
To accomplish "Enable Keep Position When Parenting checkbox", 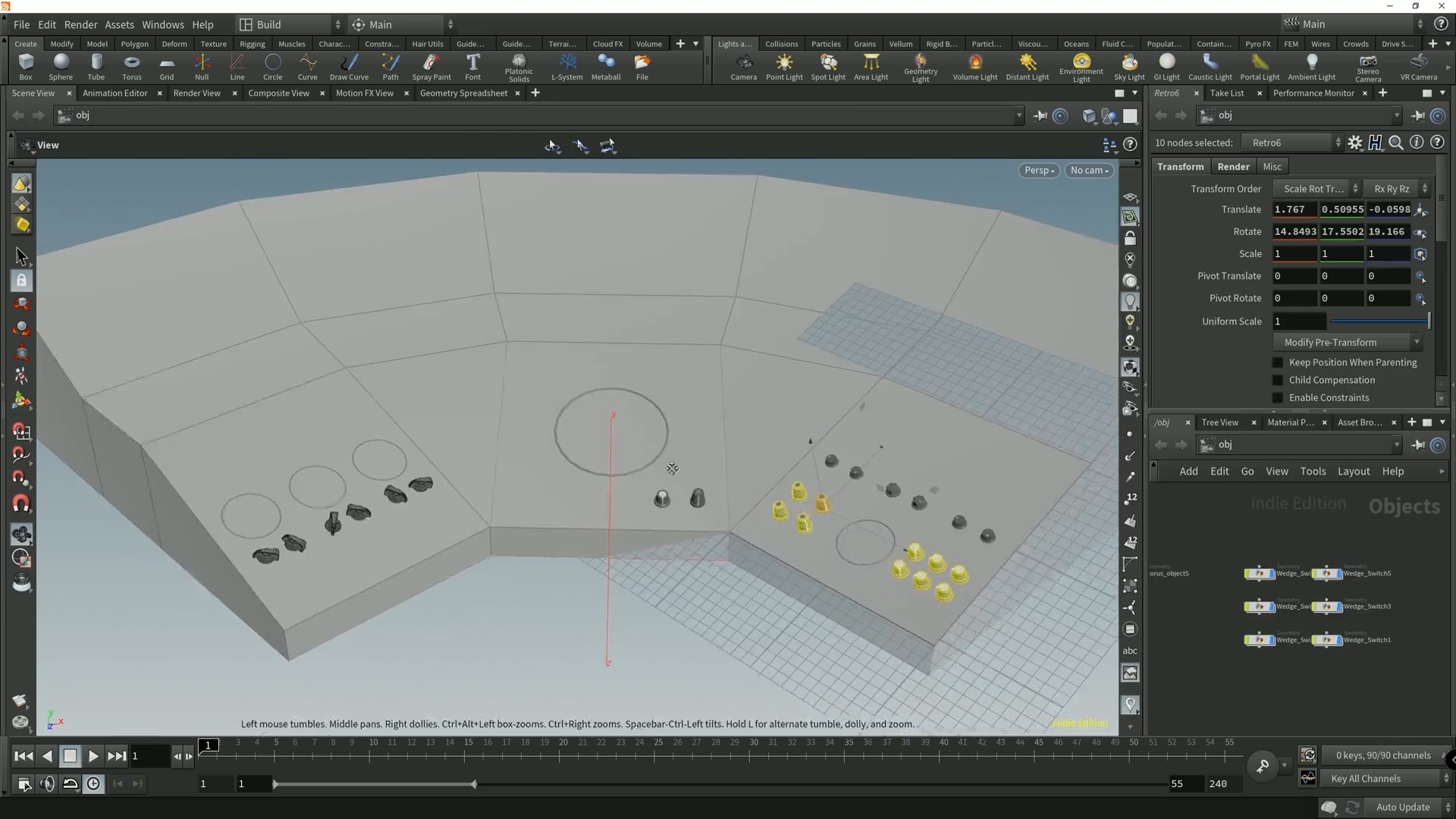I will (x=1278, y=362).
